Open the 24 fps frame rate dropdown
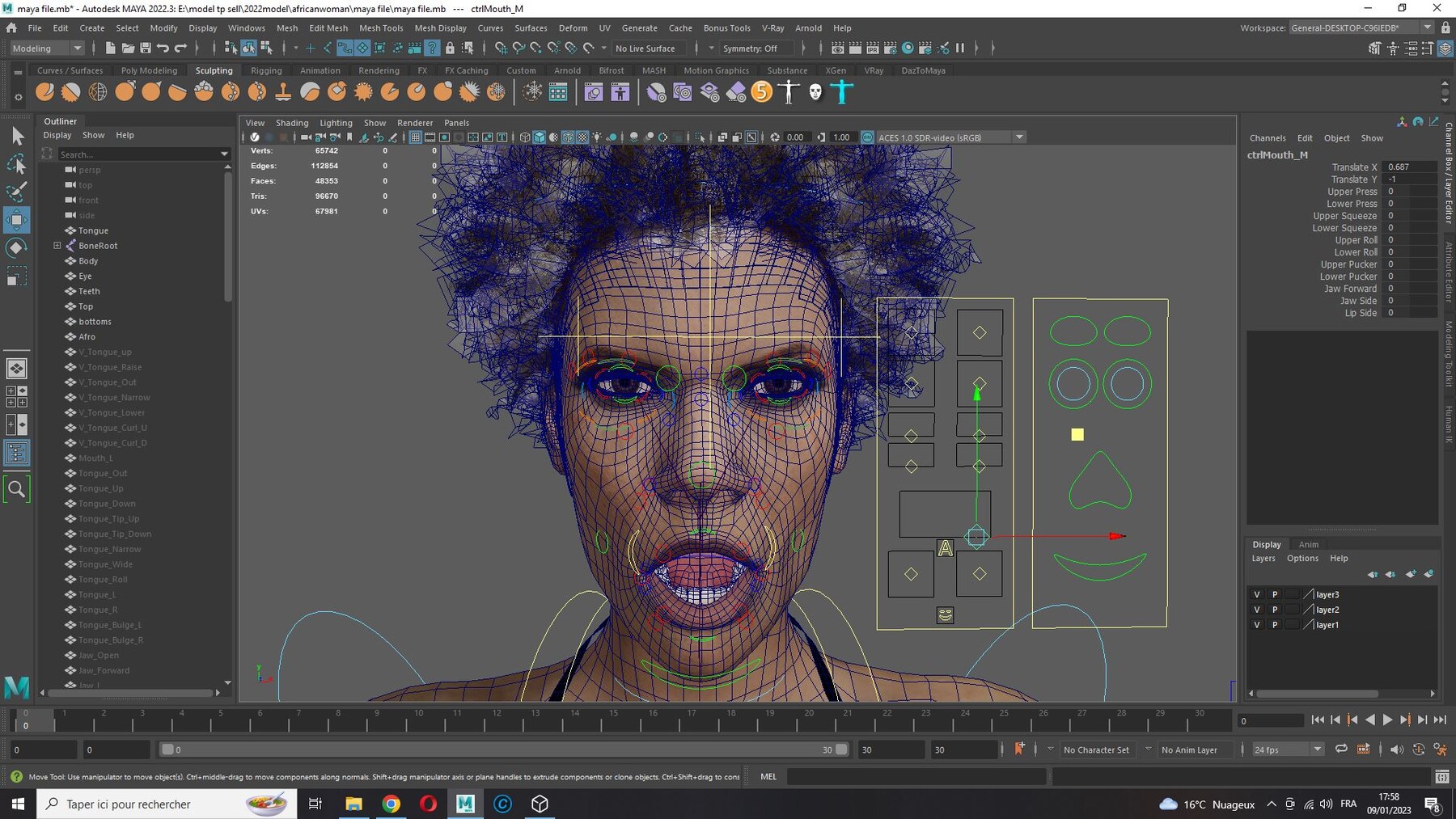1456x819 pixels. [1287, 749]
